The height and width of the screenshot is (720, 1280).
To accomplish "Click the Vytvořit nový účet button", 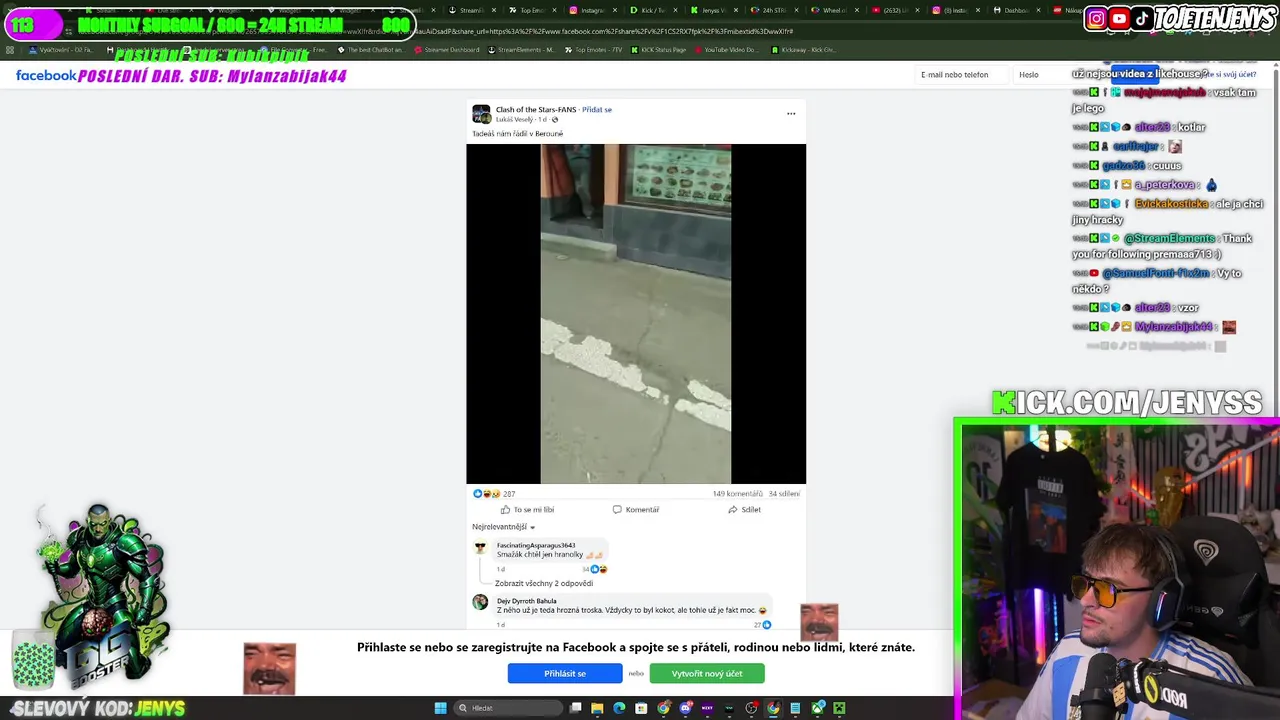I will (707, 673).
